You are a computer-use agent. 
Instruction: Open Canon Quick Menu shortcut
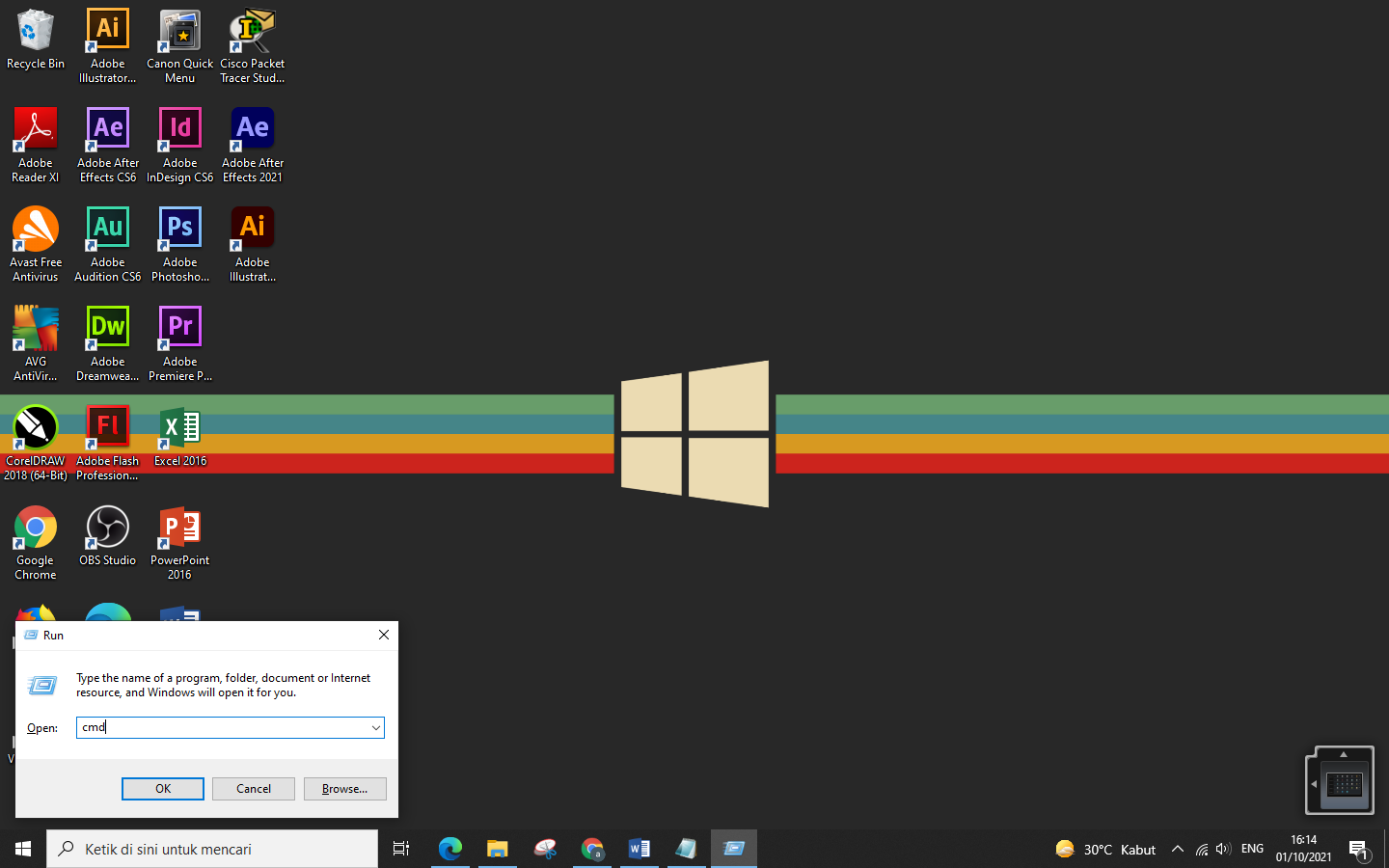pyautogui.click(x=180, y=46)
